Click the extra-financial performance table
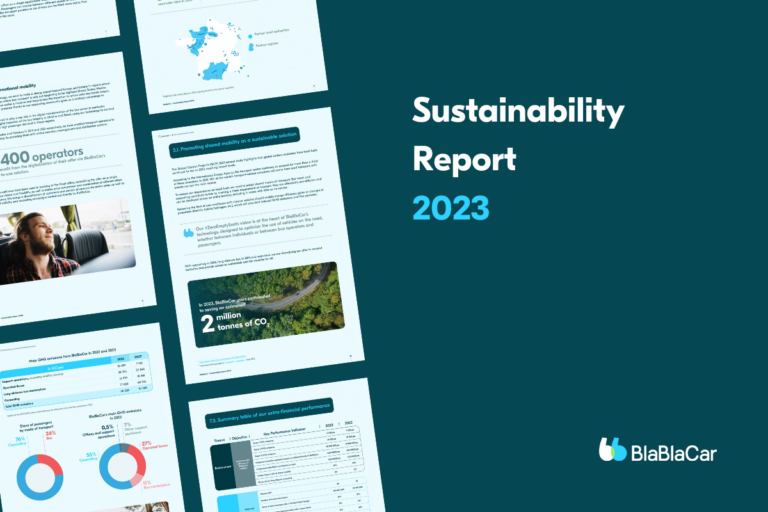The height and width of the screenshot is (512, 768). coord(289,458)
